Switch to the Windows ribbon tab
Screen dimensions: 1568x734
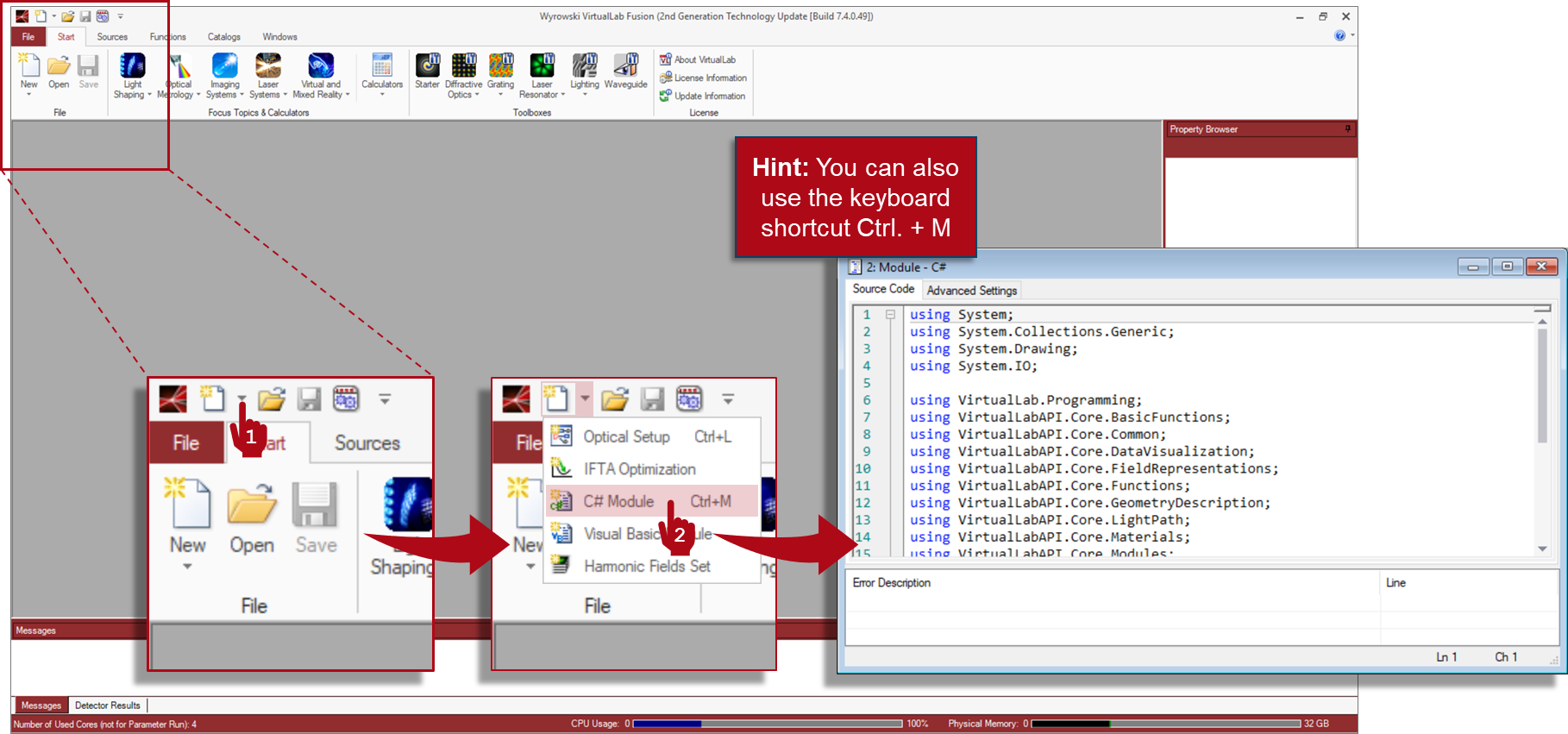pyautogui.click(x=279, y=37)
